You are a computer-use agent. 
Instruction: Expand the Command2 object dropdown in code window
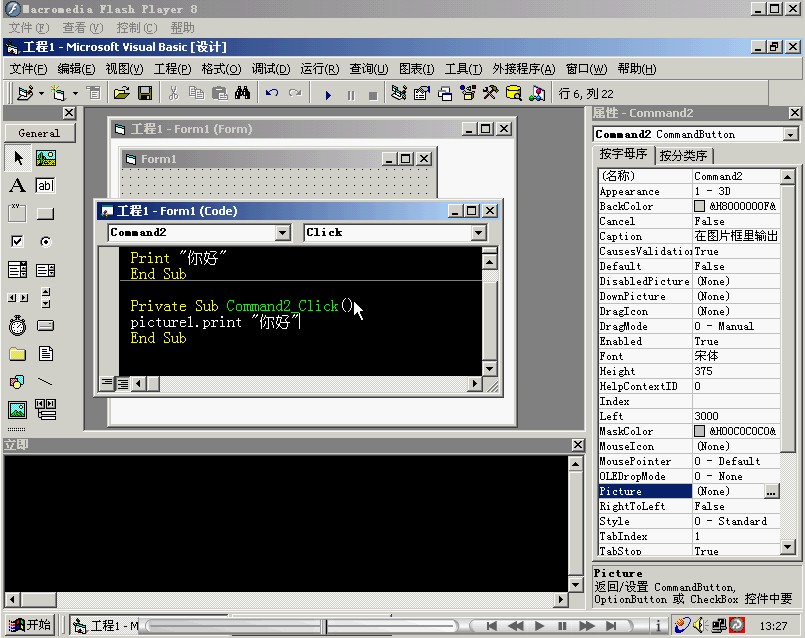pyautogui.click(x=281, y=233)
